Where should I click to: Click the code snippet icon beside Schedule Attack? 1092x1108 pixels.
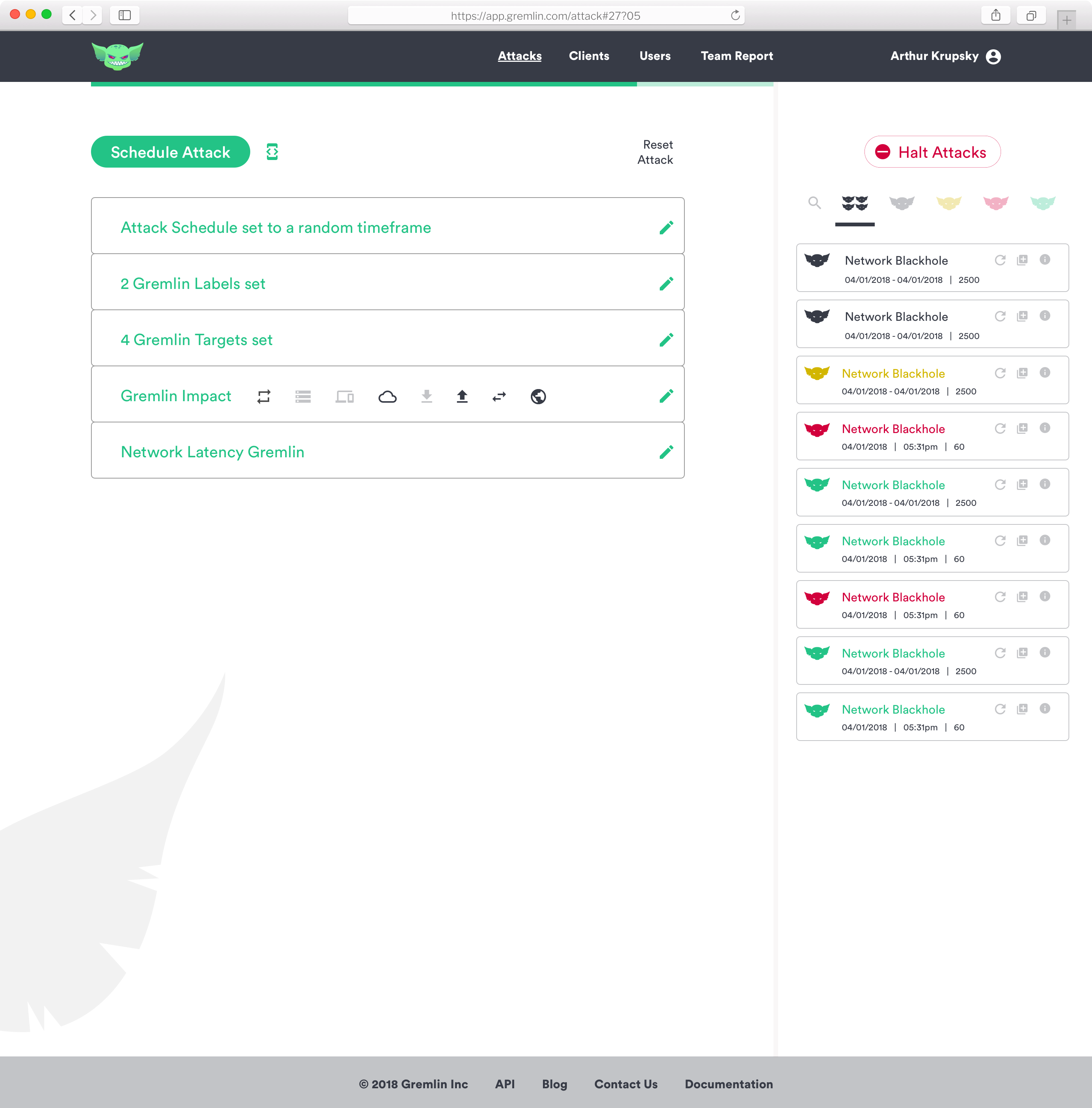pyautogui.click(x=272, y=152)
